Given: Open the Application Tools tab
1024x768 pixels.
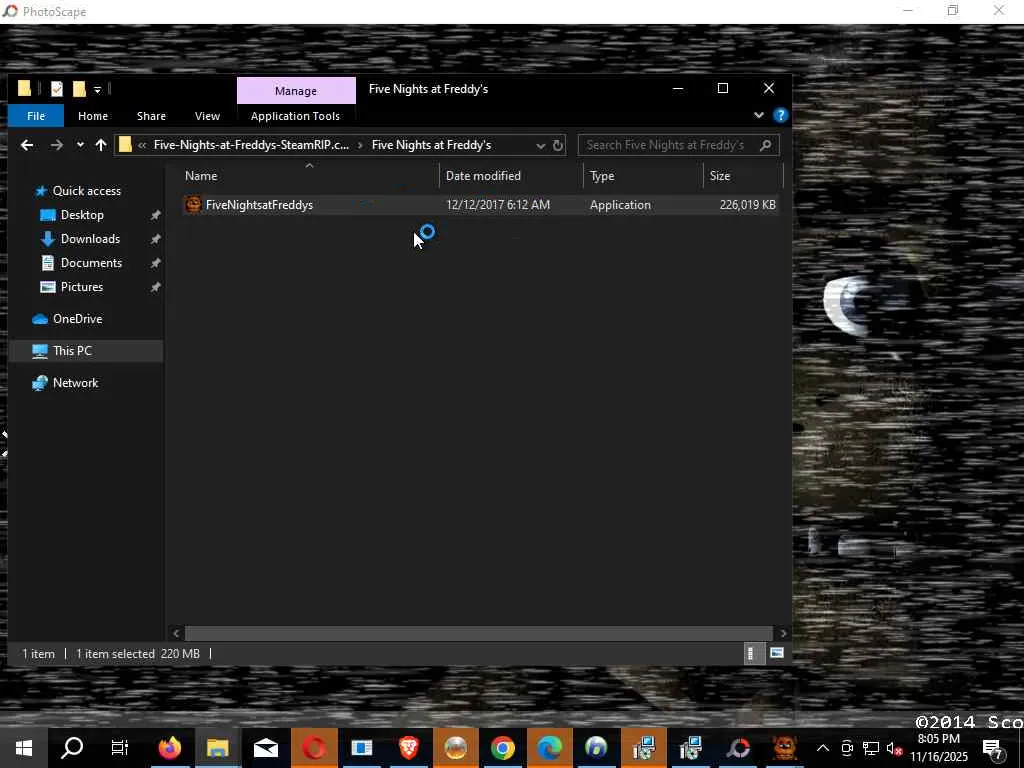Looking at the screenshot, I should coord(295,116).
